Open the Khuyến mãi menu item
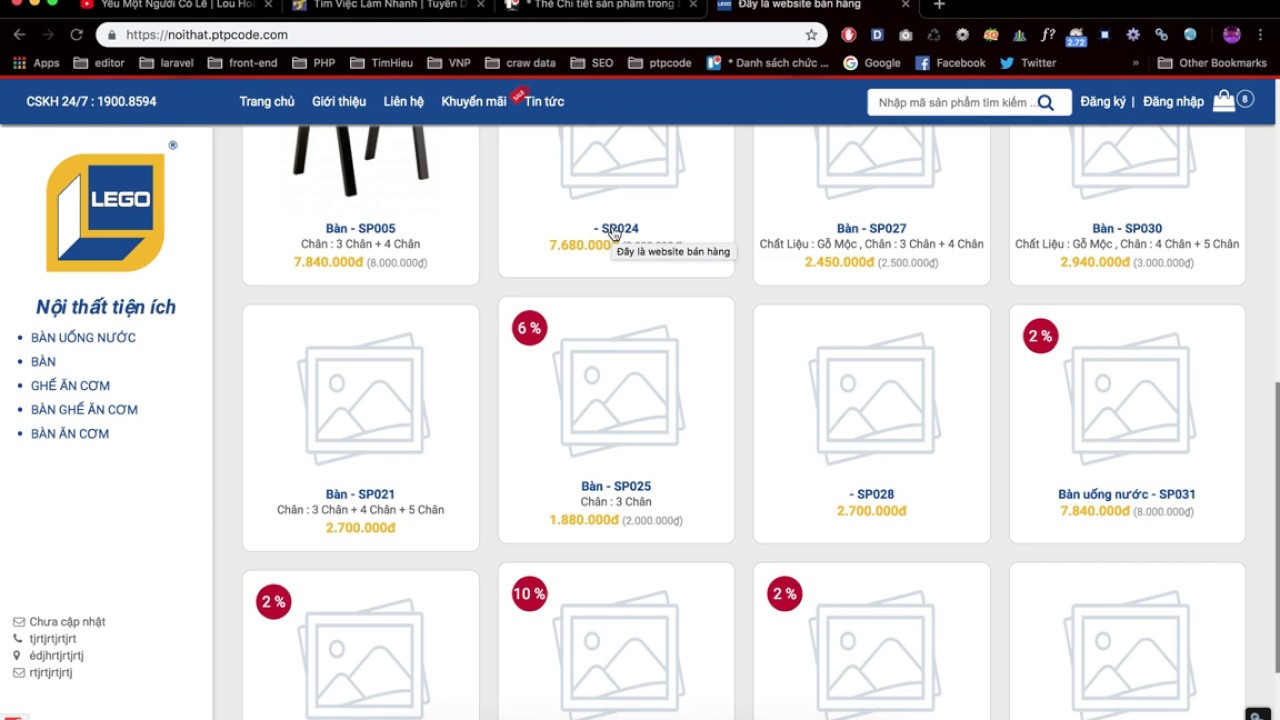 [474, 102]
